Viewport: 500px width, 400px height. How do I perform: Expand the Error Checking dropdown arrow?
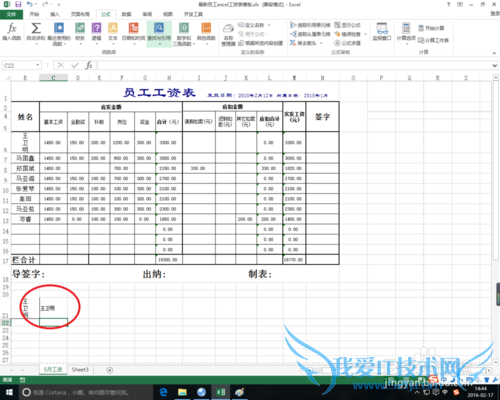point(365,34)
